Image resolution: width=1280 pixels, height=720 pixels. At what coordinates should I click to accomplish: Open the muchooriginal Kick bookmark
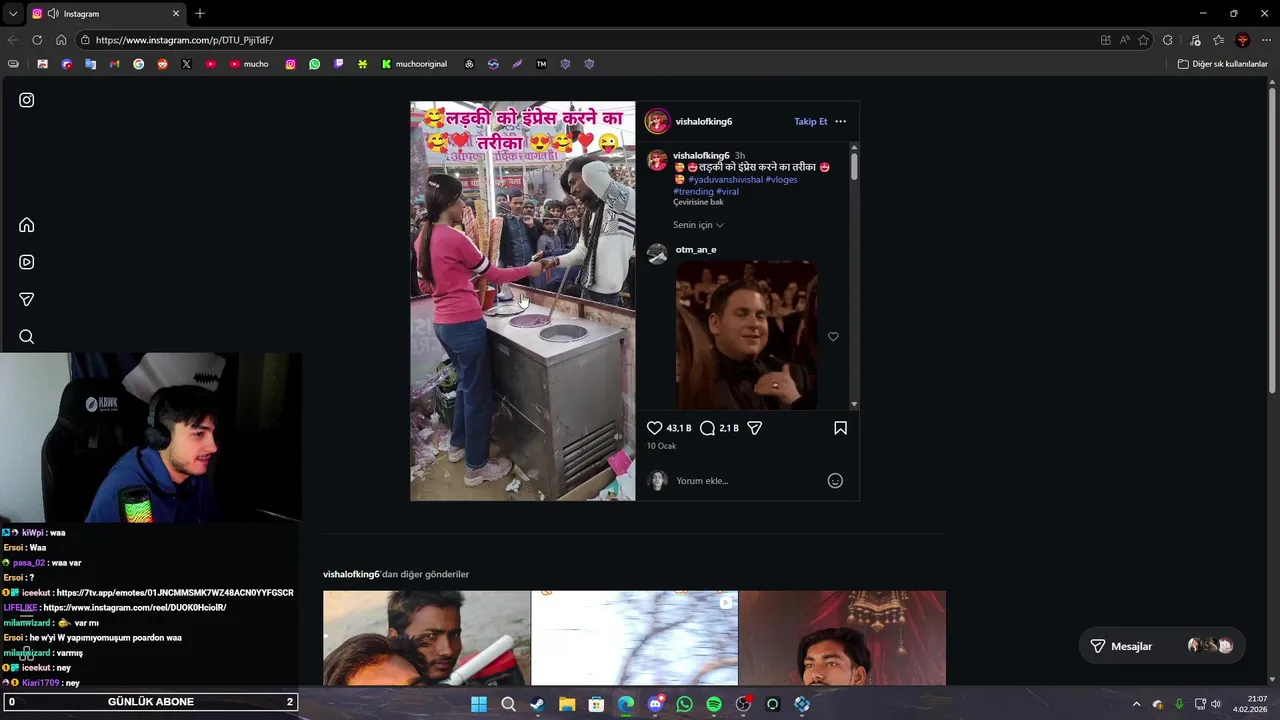click(x=414, y=64)
